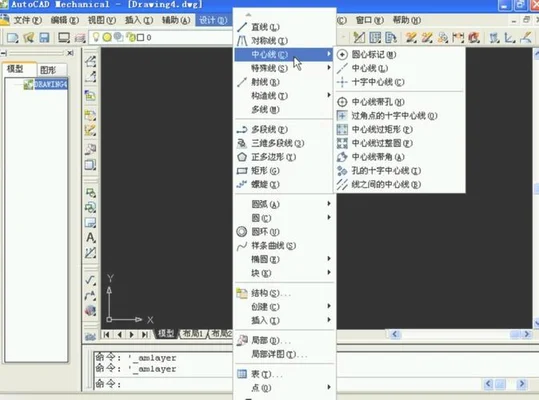Open the 辅助 Assist menu
539x400 pixels.
176,20
